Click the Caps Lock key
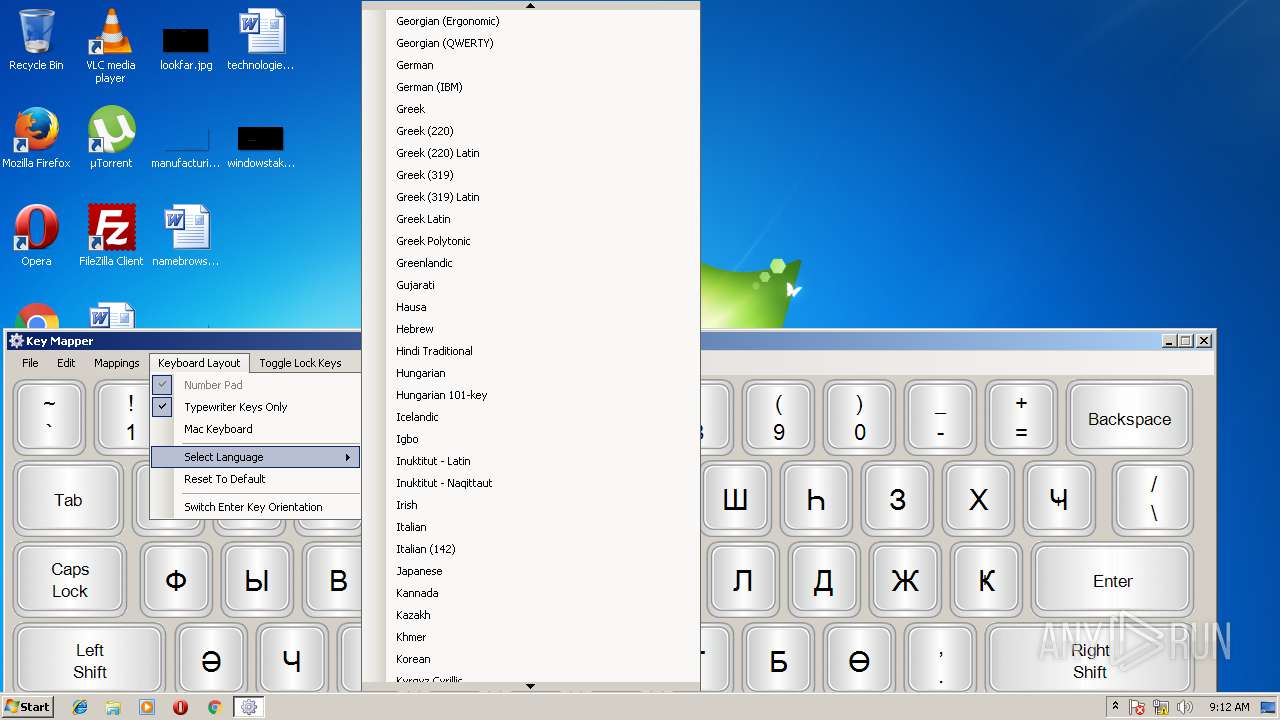 point(70,580)
